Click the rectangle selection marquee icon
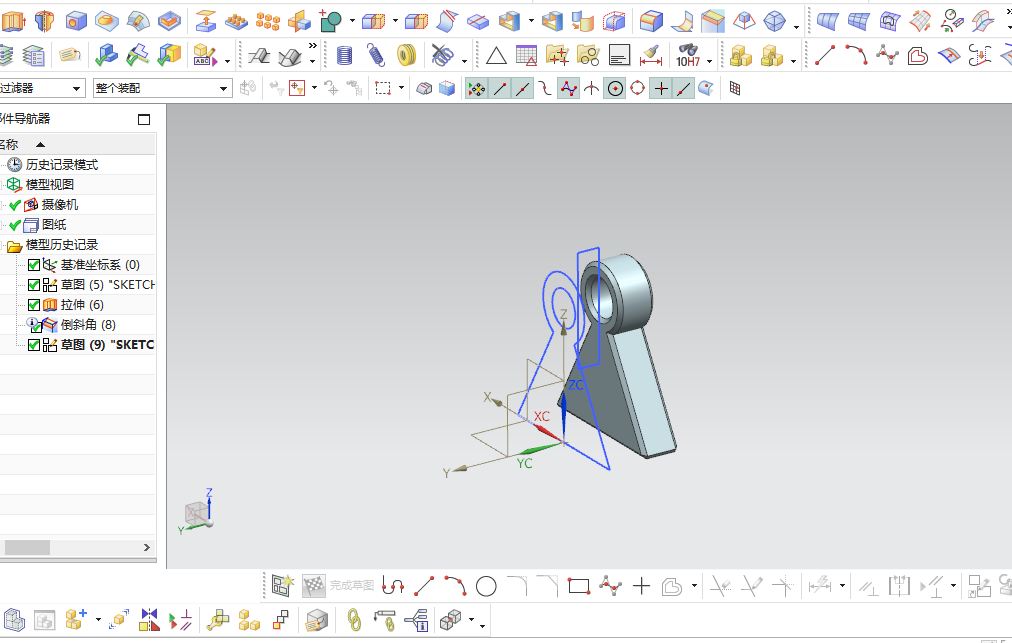 pos(383,88)
